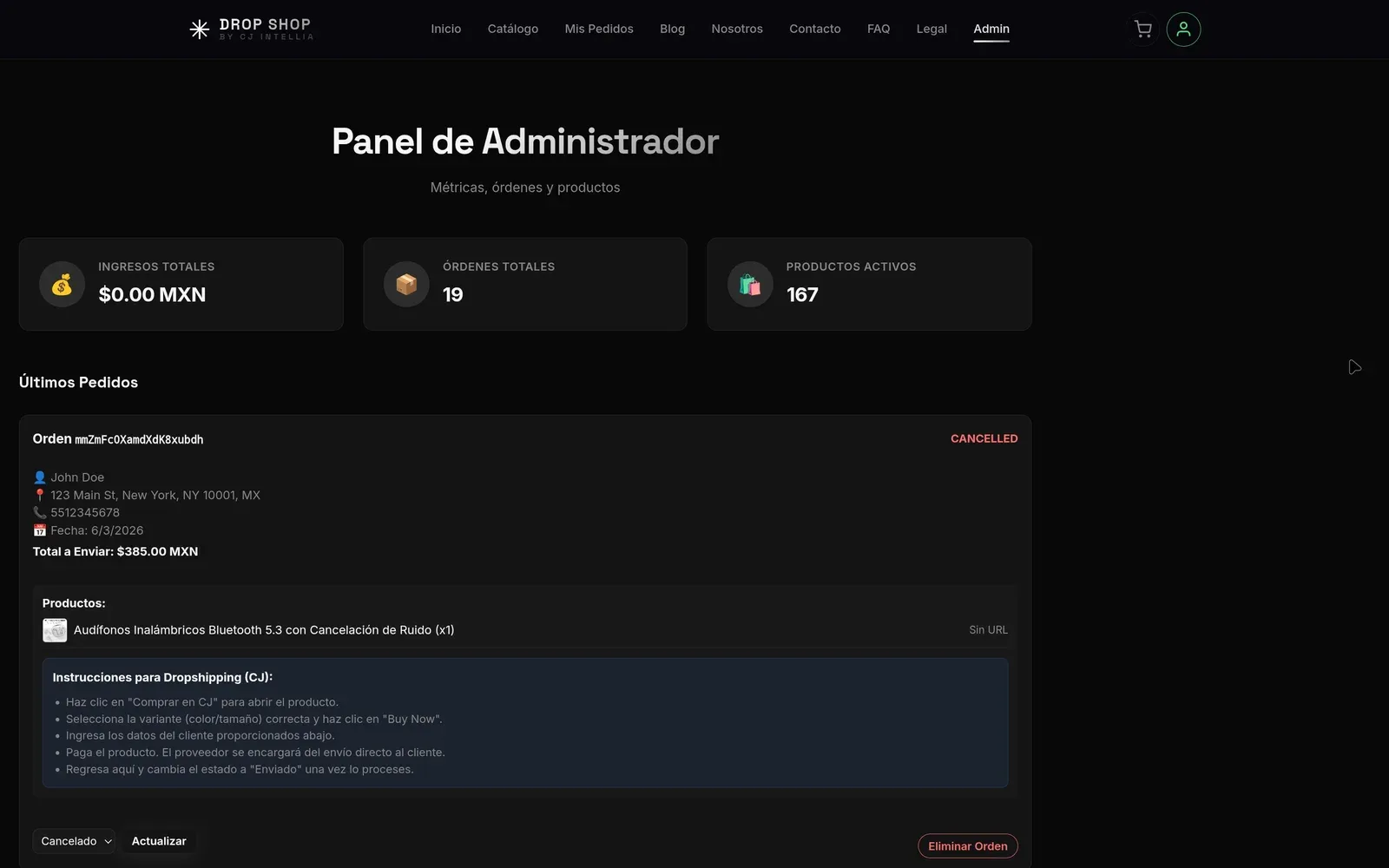Click the Eliminar Orden button
Screen dimensions: 1389x868
click(x=968, y=846)
